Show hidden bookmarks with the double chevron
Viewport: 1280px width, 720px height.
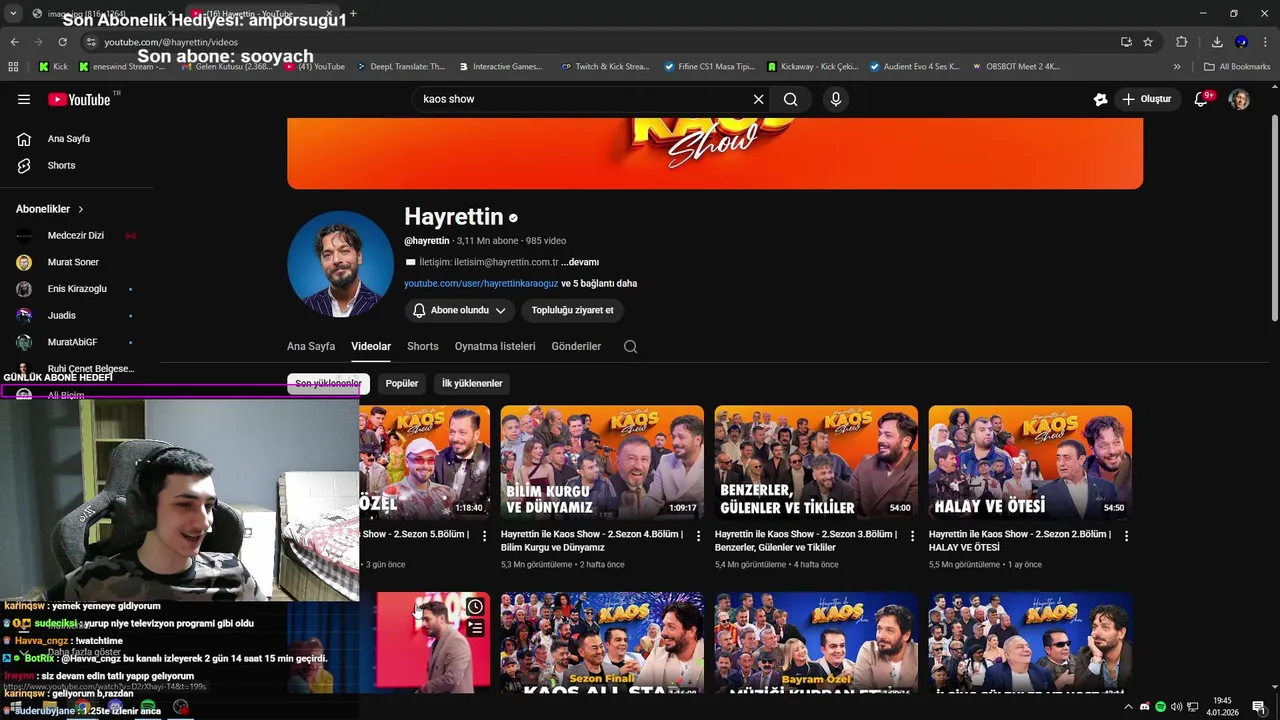click(1177, 67)
